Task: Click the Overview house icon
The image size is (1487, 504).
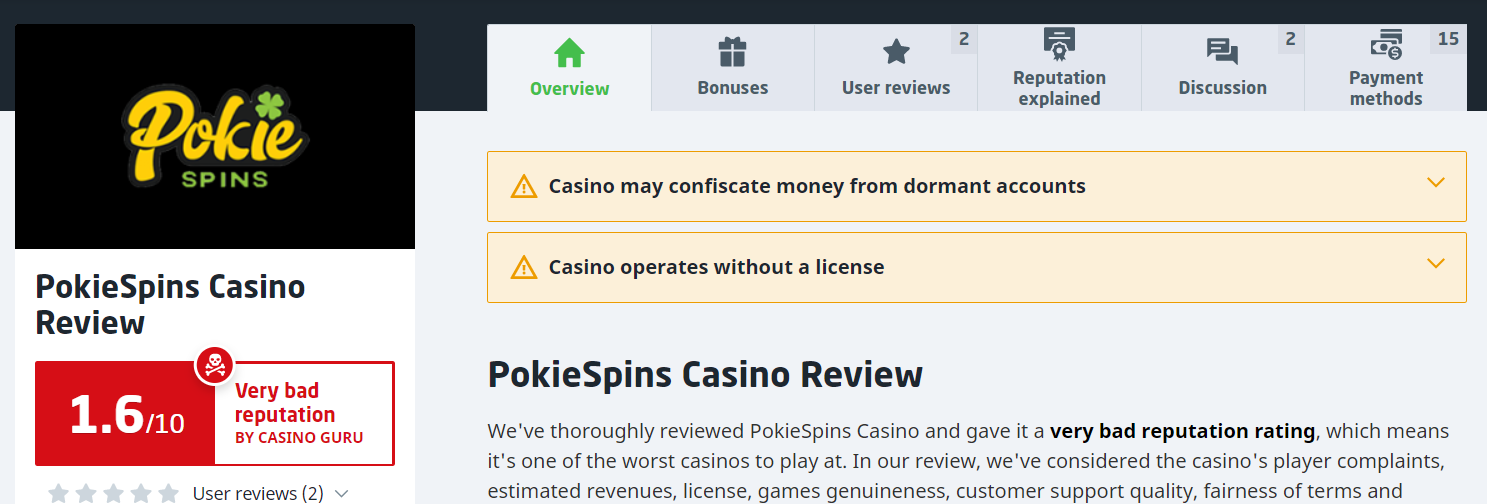Action: click(569, 52)
